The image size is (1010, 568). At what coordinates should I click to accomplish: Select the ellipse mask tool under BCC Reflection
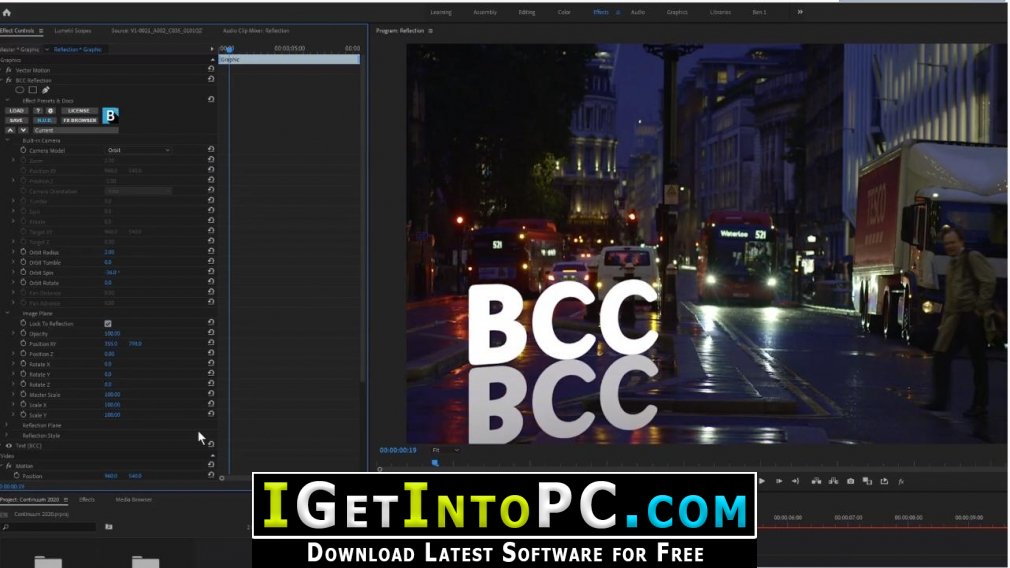coord(20,90)
